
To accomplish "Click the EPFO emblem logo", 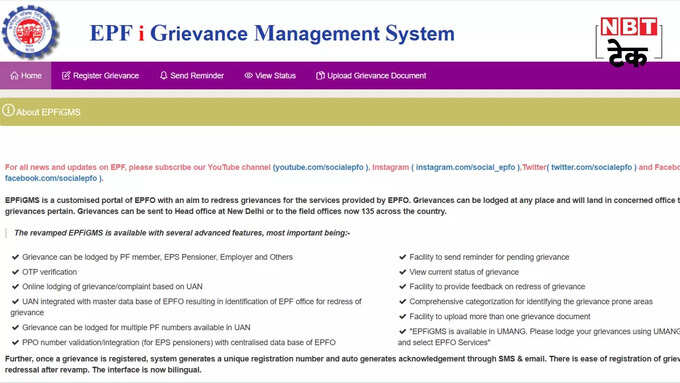I will [x=30, y=32].
